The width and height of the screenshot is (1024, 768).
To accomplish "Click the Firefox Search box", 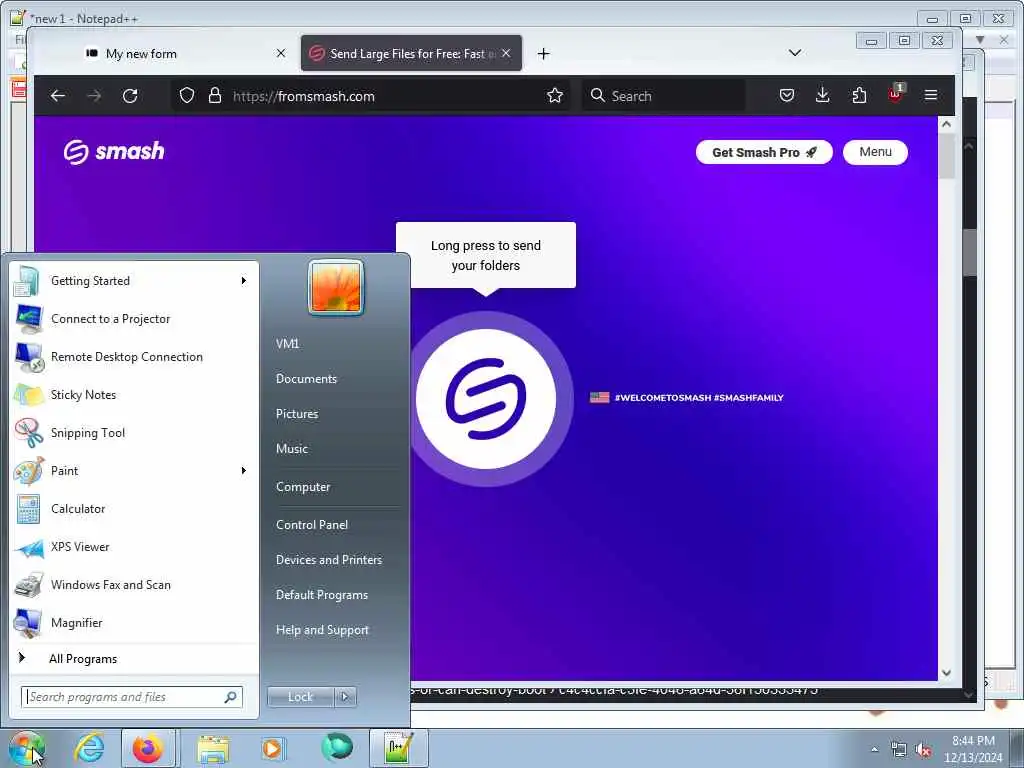I will tap(663, 96).
